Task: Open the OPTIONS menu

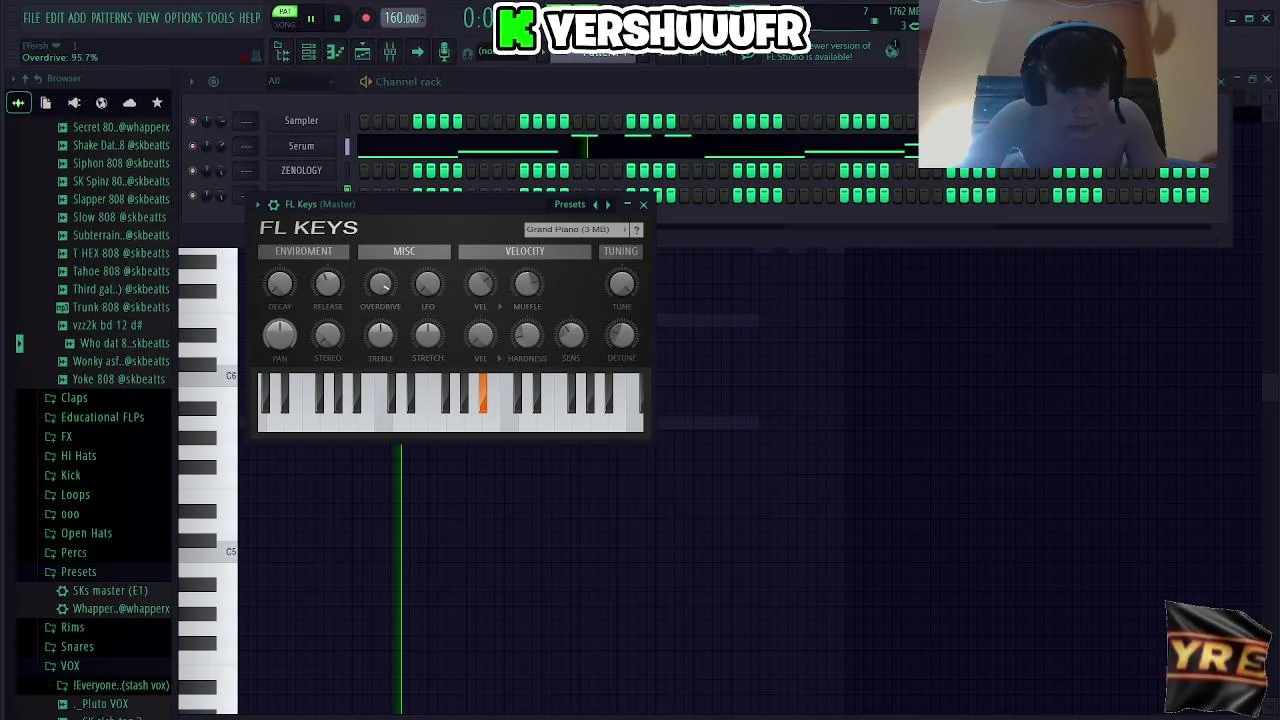Action: (183, 18)
